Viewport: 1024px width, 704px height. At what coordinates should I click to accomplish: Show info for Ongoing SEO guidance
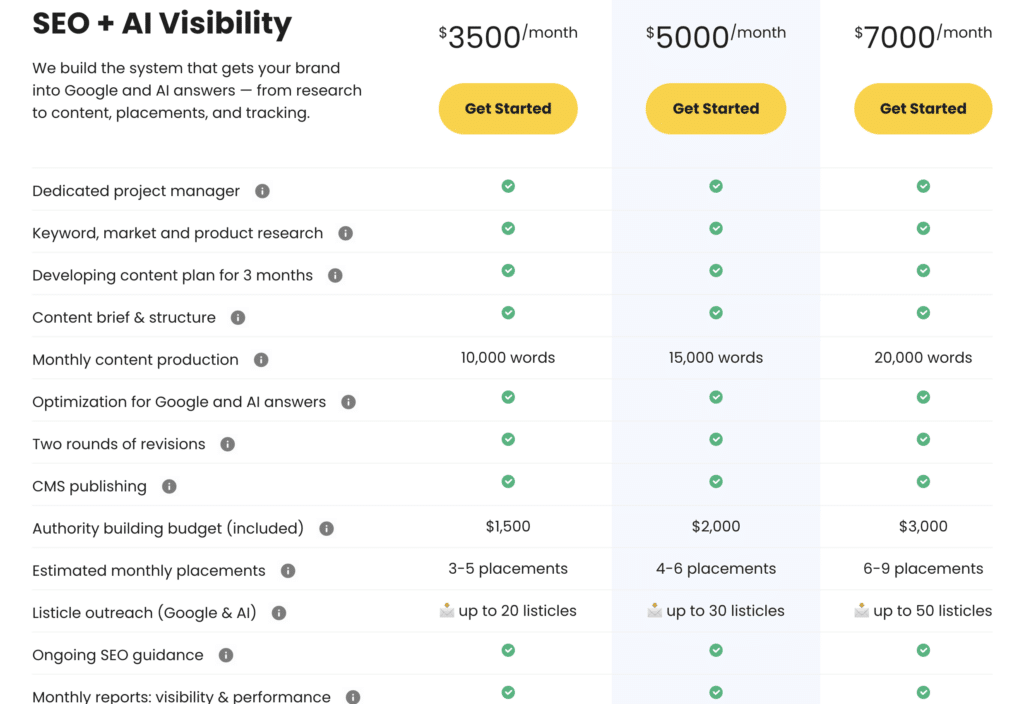[226, 655]
